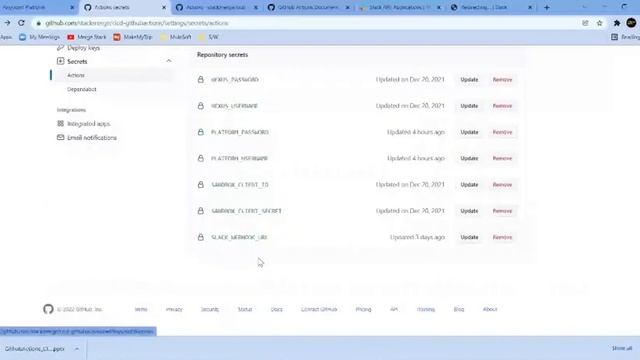
Task: Update the SANDBOX_CLIENT_ID secret
Action: click(x=469, y=184)
